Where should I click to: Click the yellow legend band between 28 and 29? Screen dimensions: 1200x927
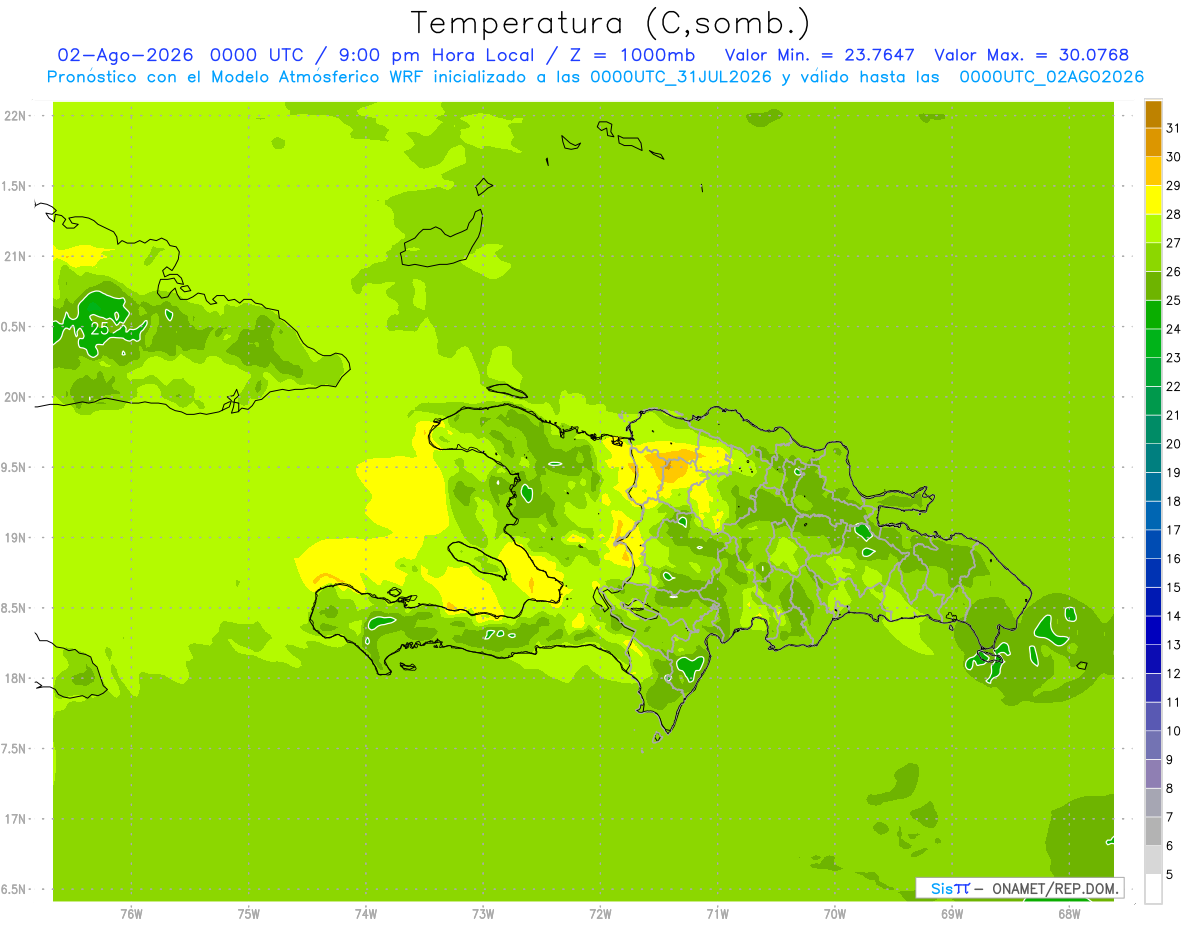(x=1153, y=200)
